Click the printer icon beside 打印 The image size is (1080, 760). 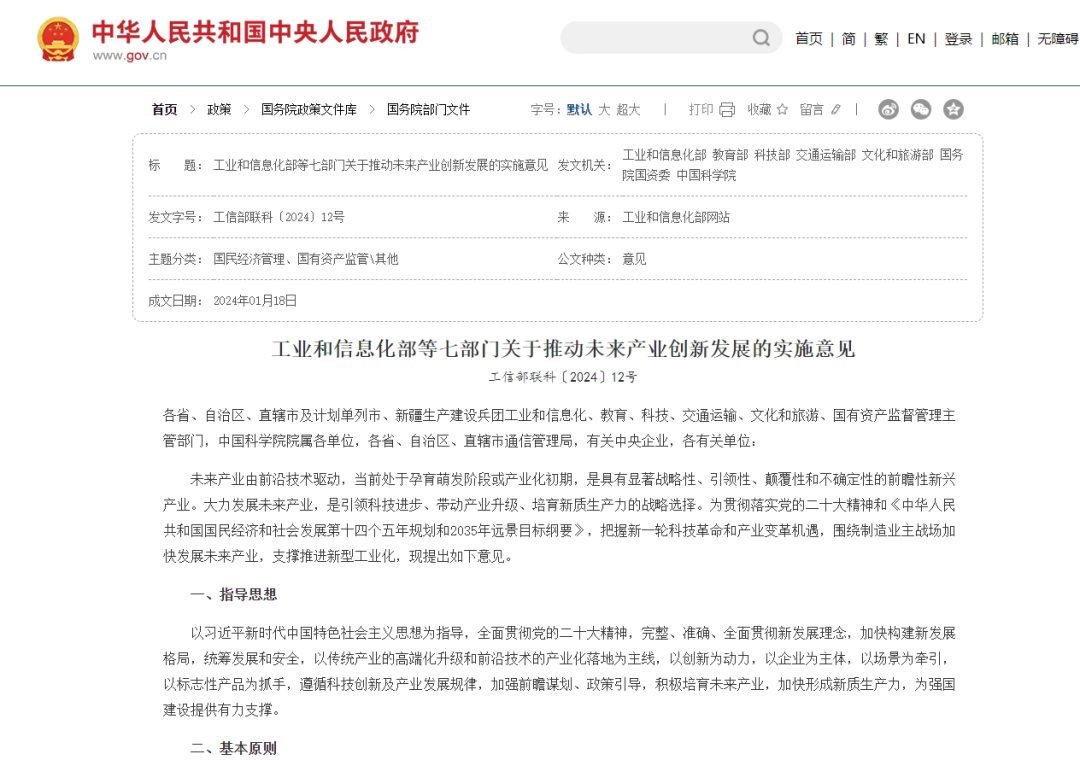(727, 110)
